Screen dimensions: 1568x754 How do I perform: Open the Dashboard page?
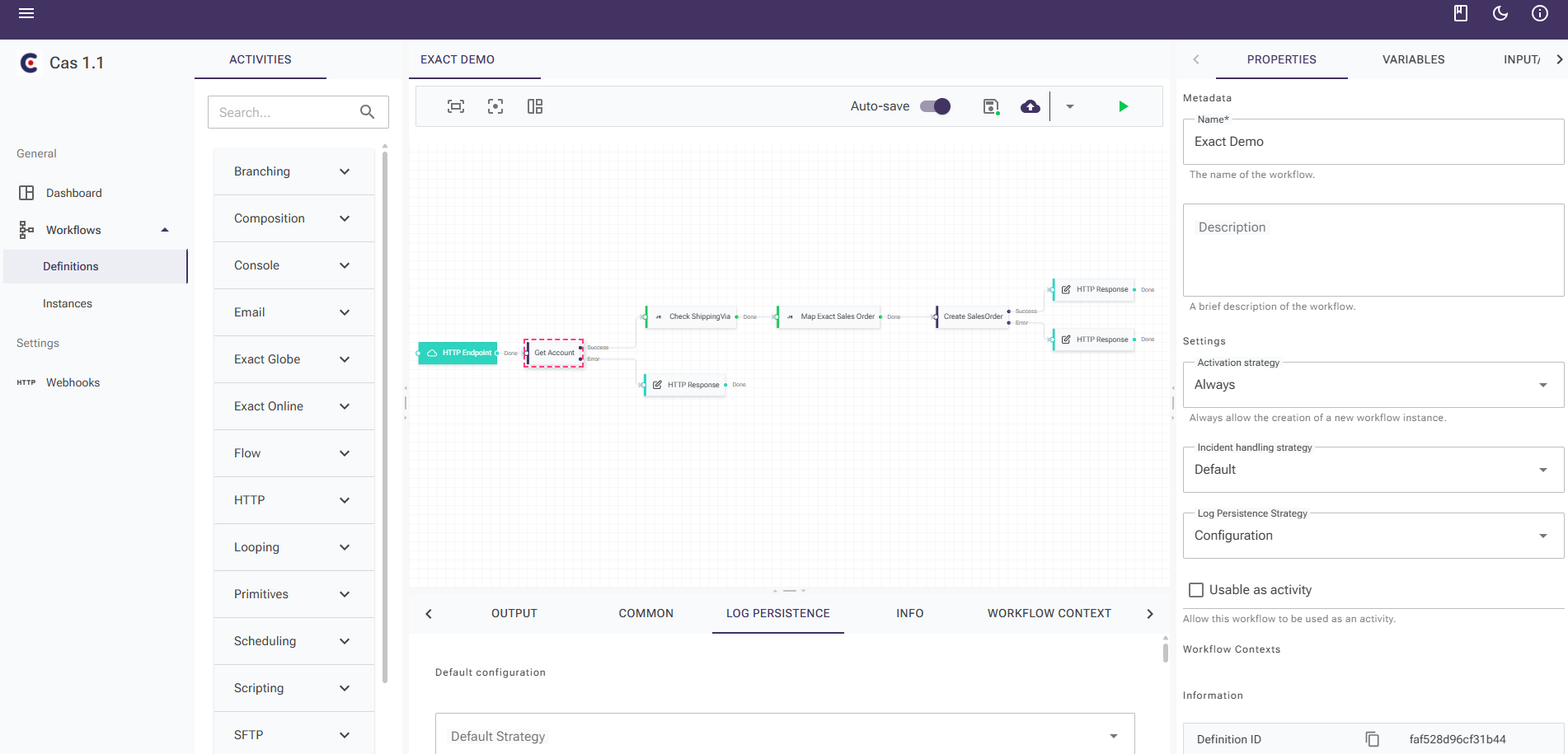tap(74, 193)
